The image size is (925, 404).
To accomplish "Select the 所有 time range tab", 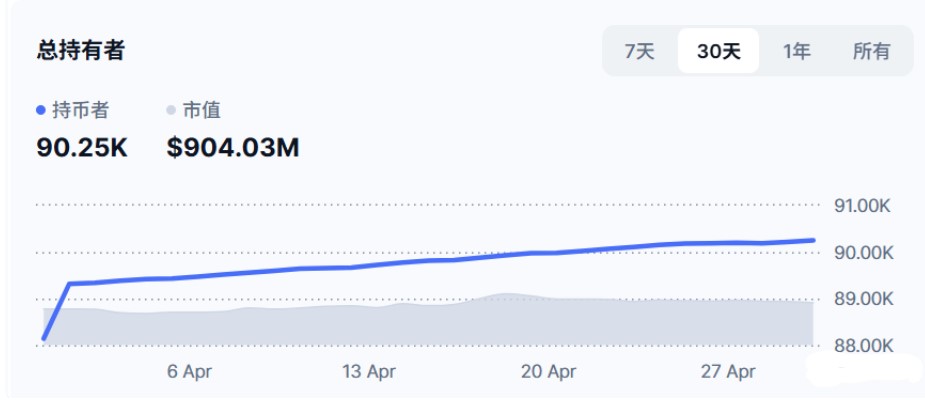I will pyautogui.click(x=871, y=51).
